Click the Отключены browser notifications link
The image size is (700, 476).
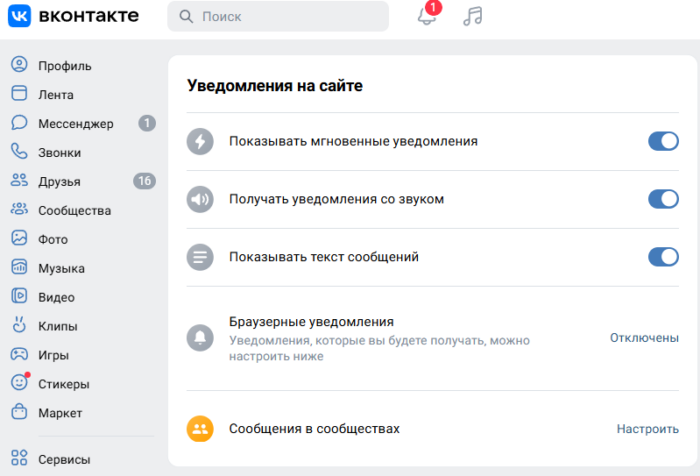644,338
